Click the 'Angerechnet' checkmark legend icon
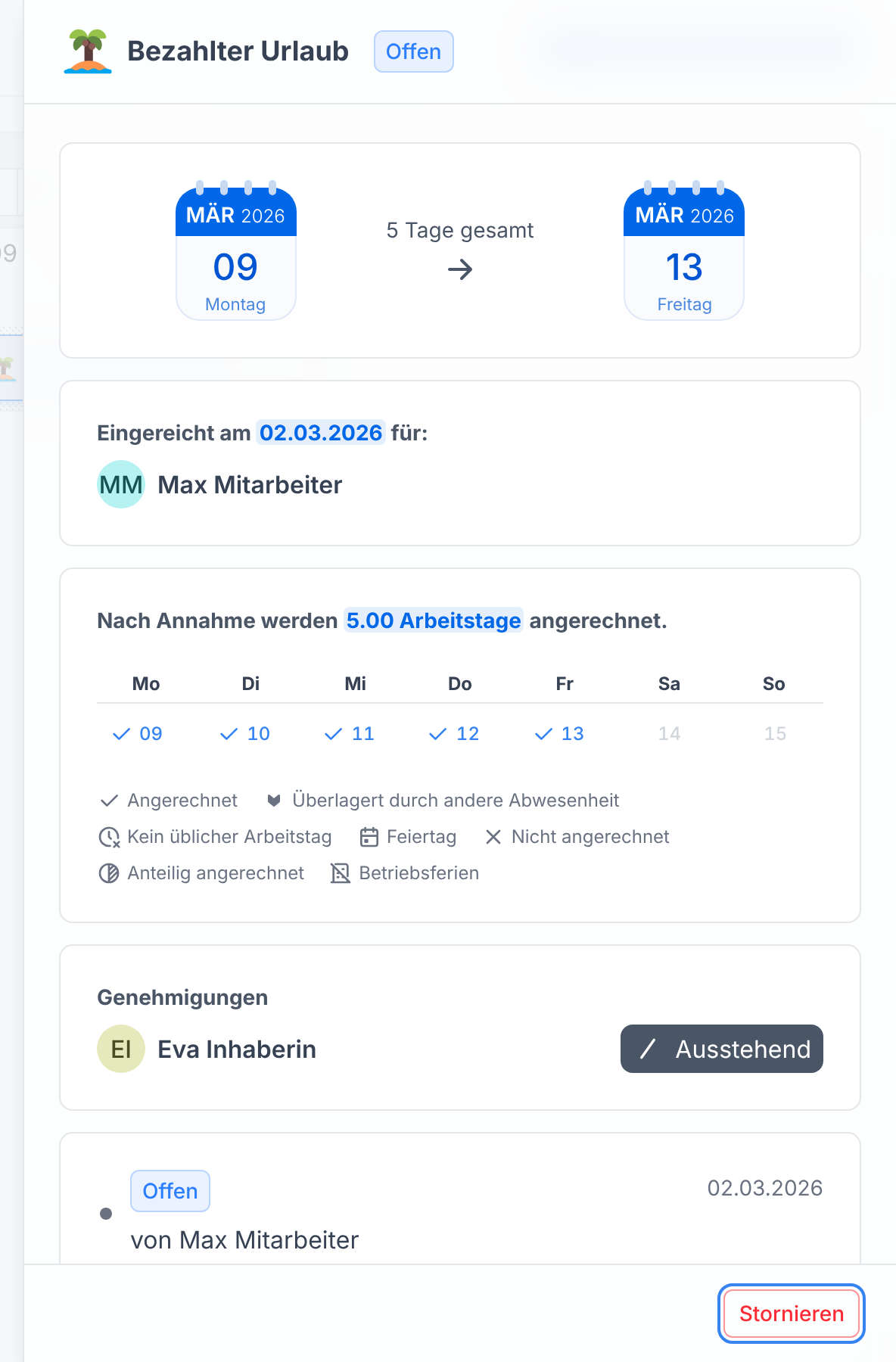 (x=109, y=801)
